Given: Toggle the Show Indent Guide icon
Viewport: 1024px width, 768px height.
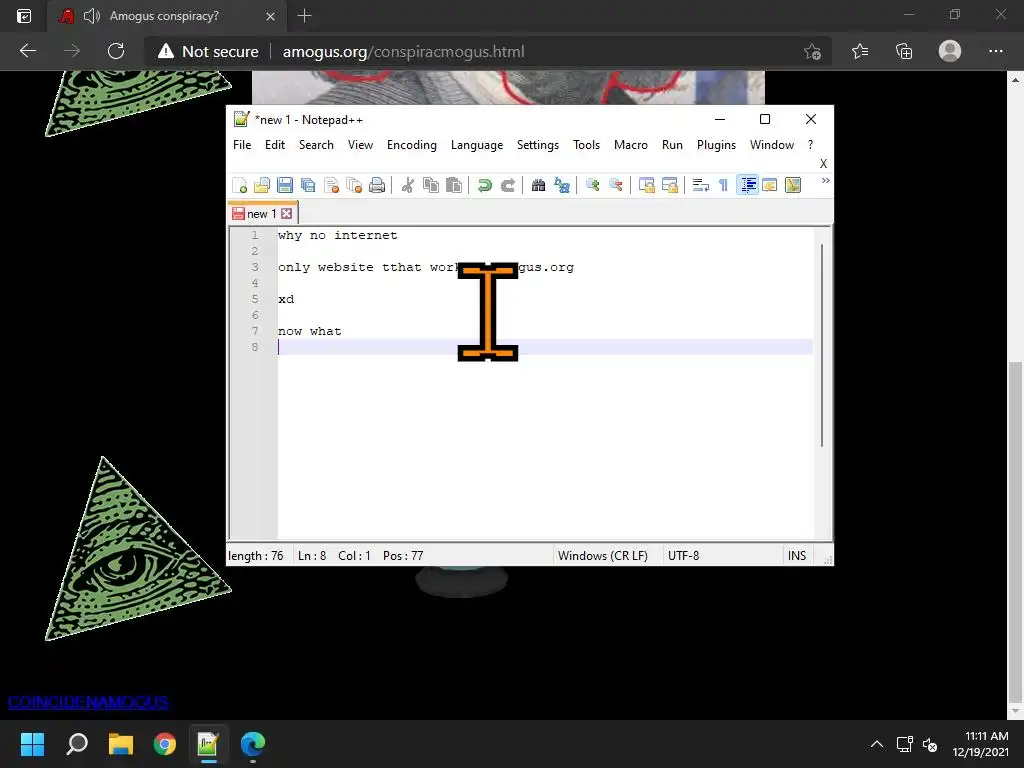Looking at the screenshot, I should tap(747, 185).
